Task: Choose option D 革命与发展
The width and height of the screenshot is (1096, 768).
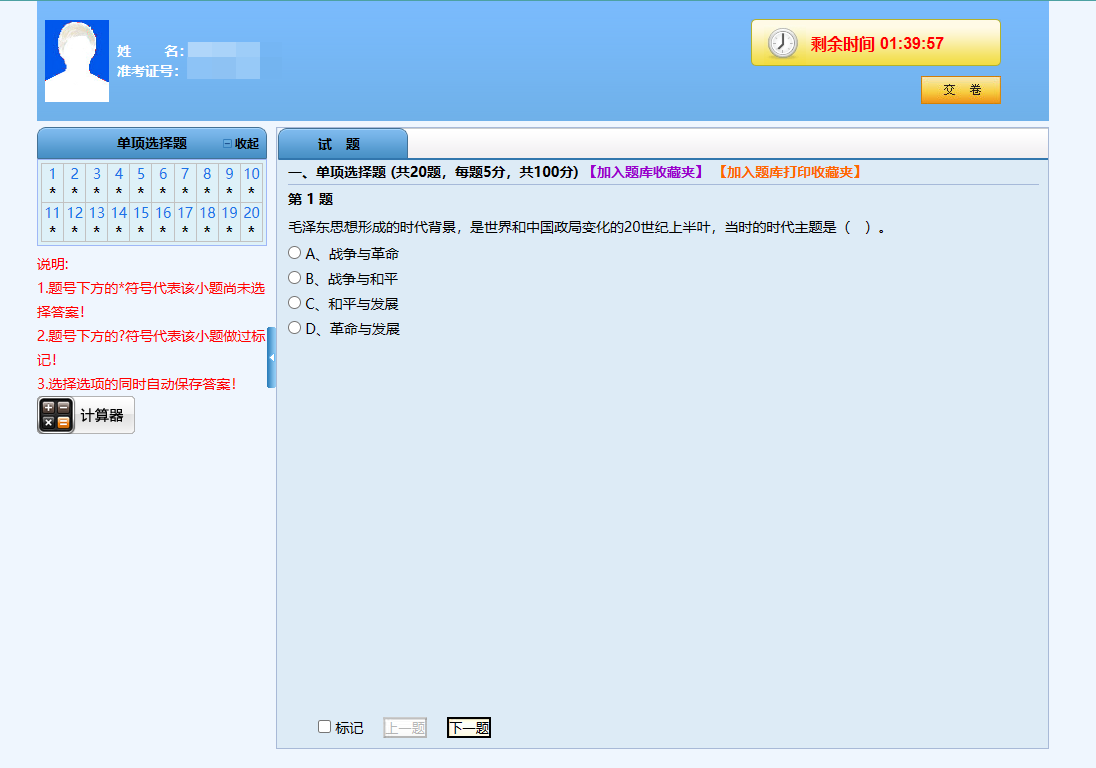Action: tap(294, 328)
